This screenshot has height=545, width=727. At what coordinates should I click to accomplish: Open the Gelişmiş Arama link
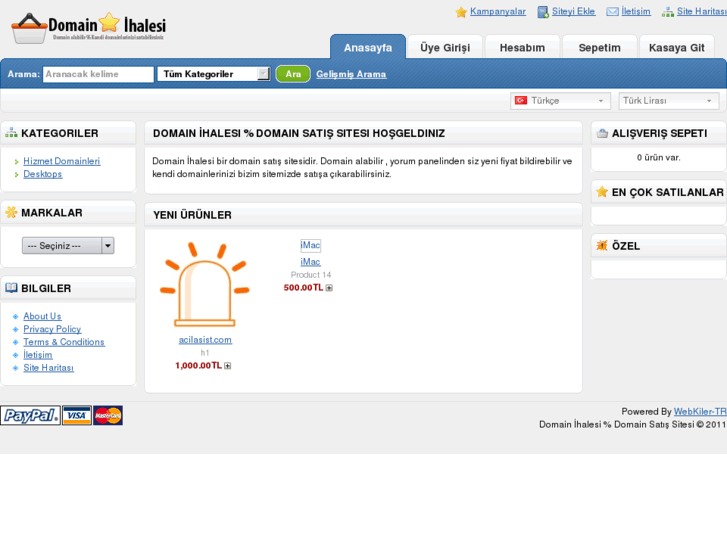pyautogui.click(x=351, y=74)
